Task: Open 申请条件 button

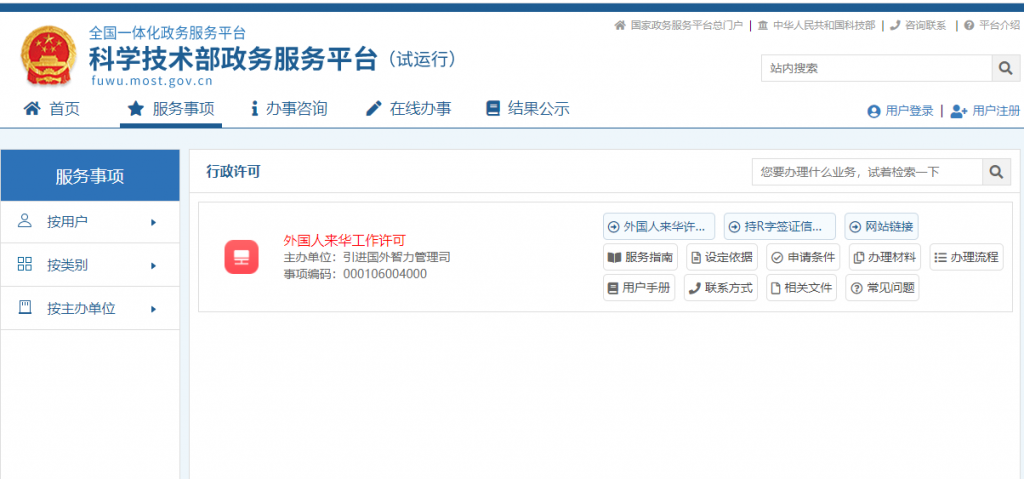Action: (803, 257)
